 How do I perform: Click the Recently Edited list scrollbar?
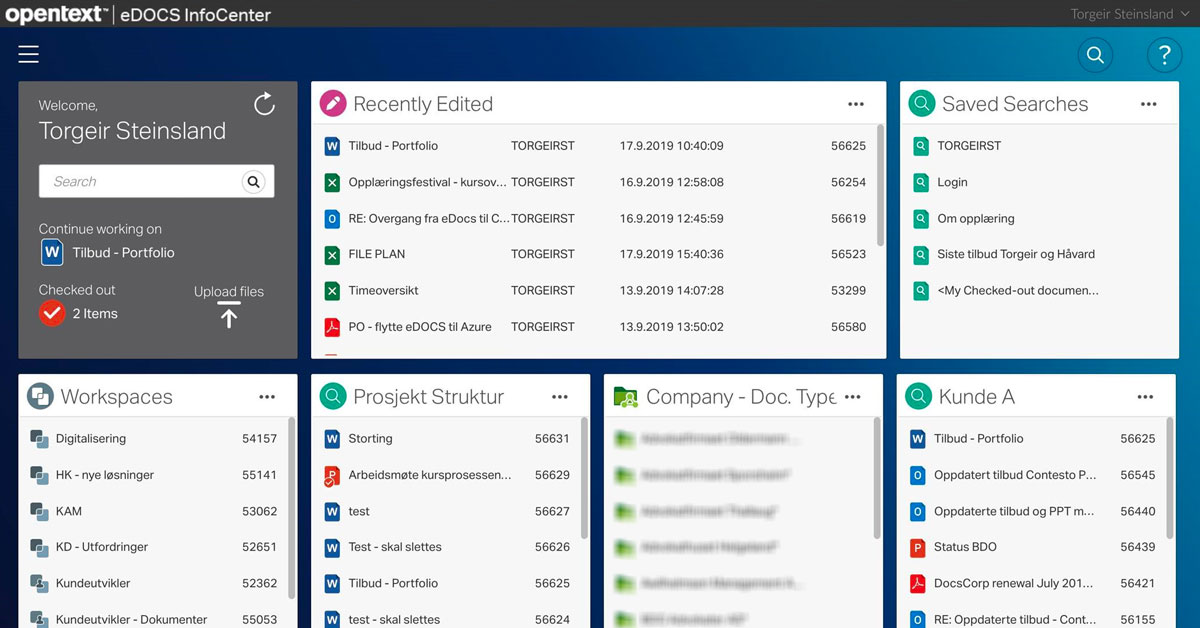[x=880, y=185]
